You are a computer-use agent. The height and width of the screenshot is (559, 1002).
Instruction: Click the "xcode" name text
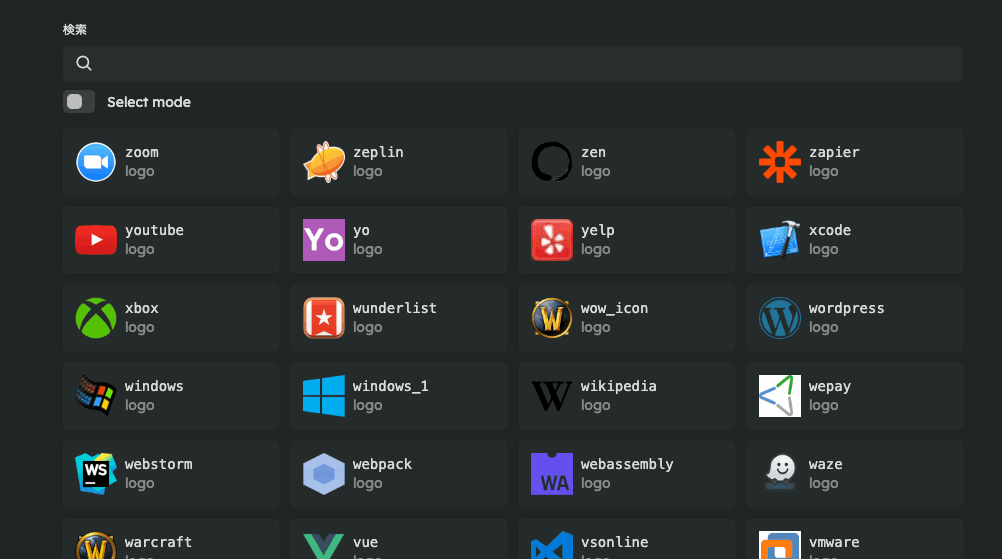(830, 231)
